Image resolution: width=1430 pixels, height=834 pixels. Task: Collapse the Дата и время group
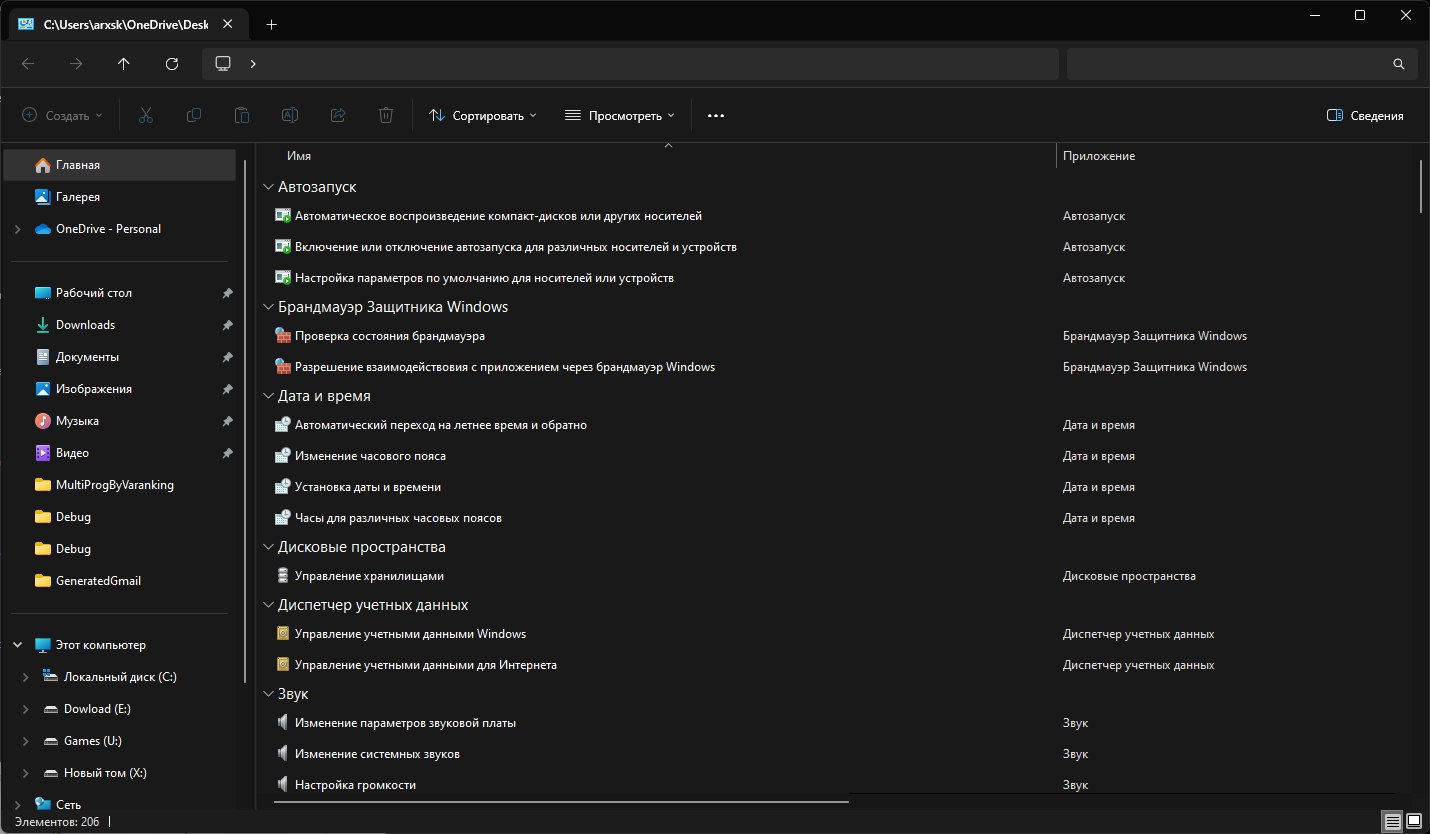(268, 396)
